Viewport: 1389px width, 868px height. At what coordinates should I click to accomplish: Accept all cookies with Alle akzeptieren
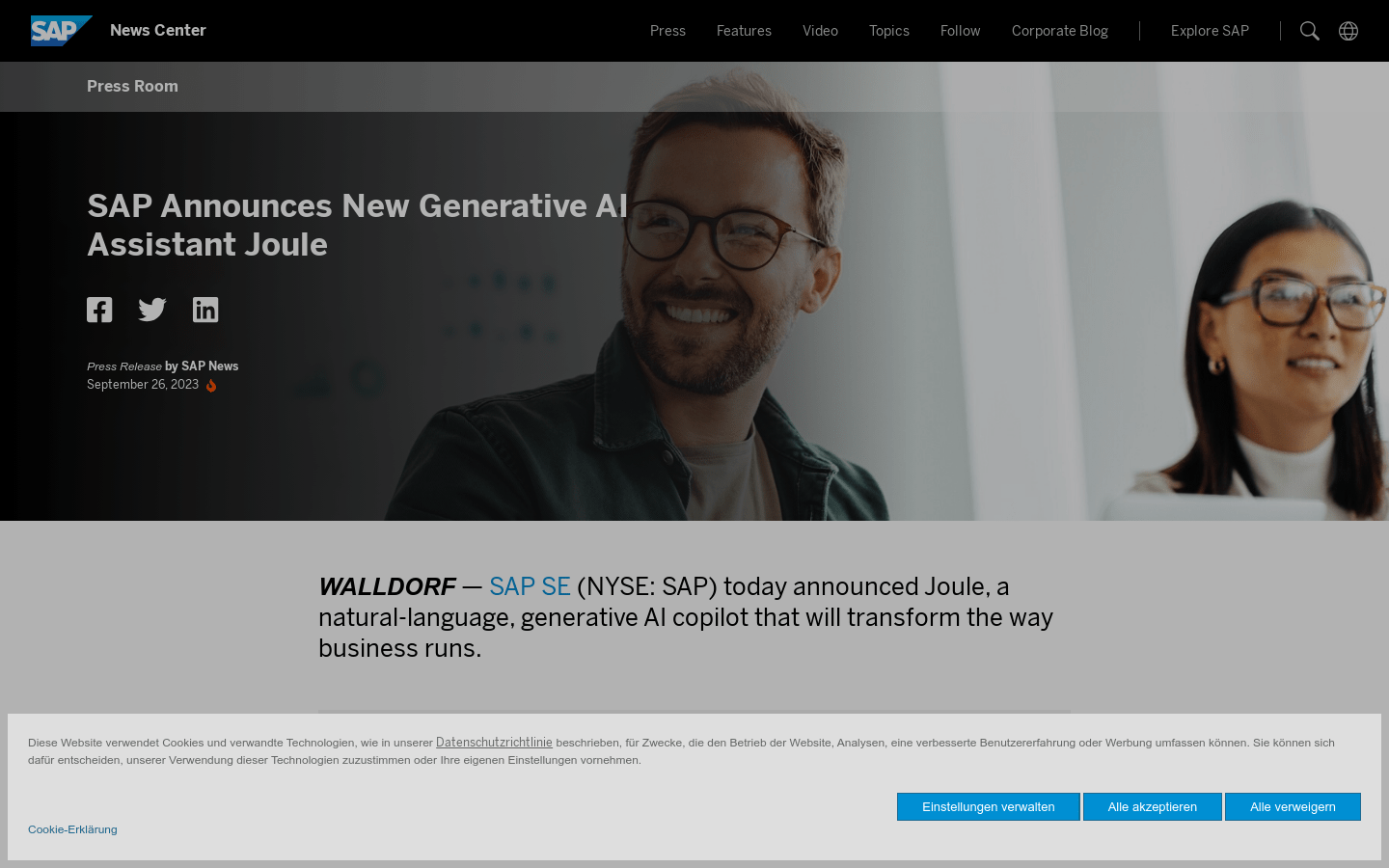(1152, 807)
